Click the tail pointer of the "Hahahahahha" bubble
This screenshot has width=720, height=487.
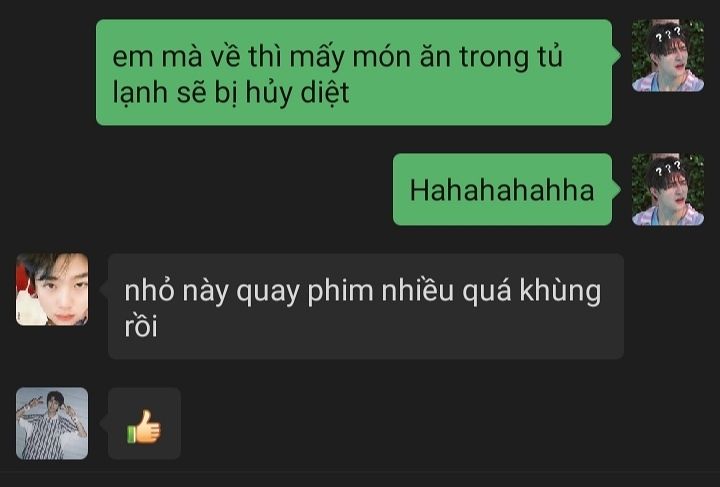pos(616,190)
